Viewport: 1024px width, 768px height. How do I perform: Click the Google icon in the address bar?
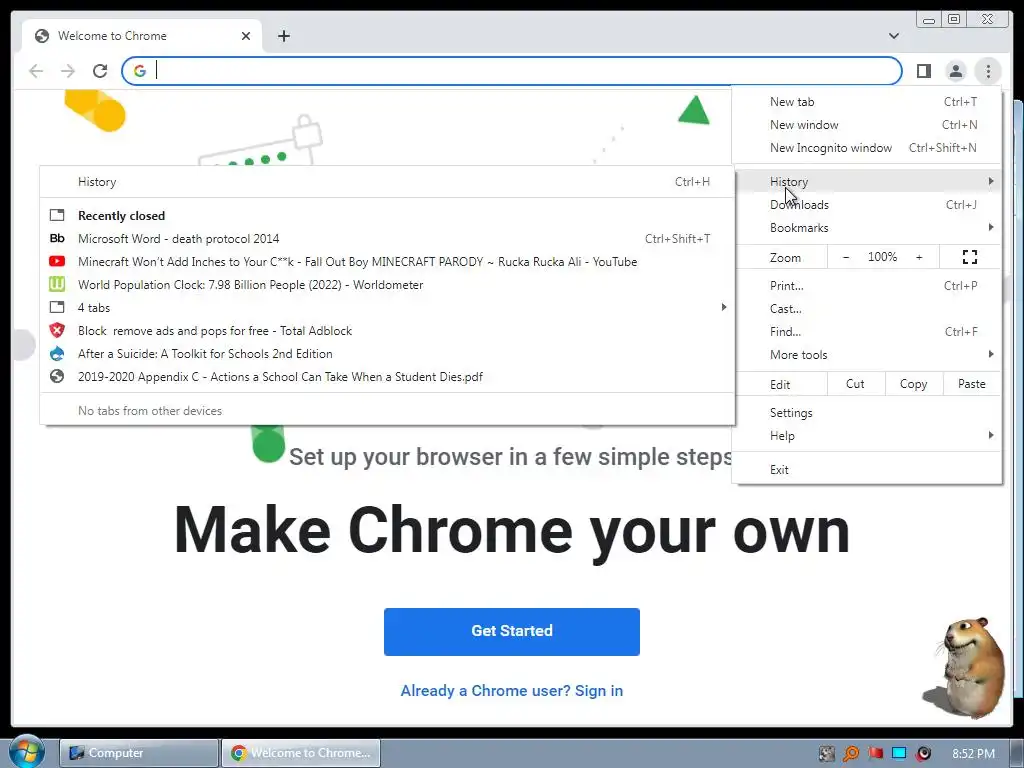point(140,71)
